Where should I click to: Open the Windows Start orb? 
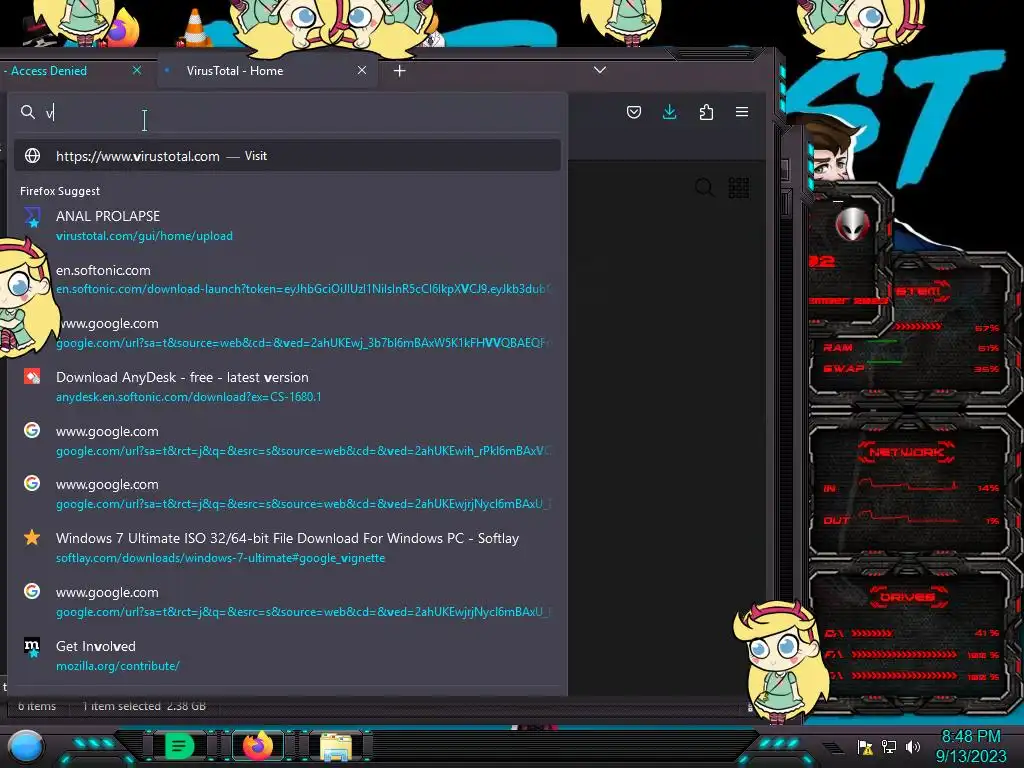point(25,746)
